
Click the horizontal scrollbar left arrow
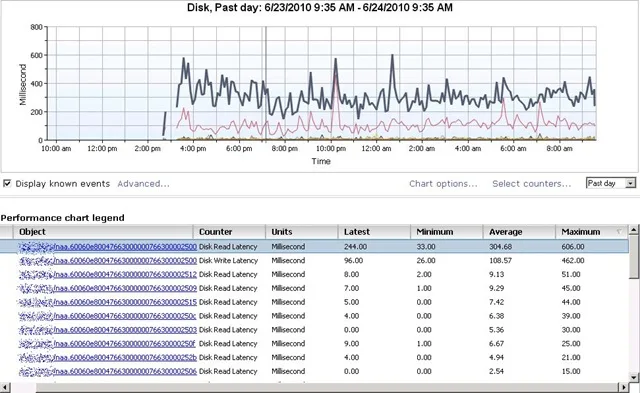(x=5, y=387)
